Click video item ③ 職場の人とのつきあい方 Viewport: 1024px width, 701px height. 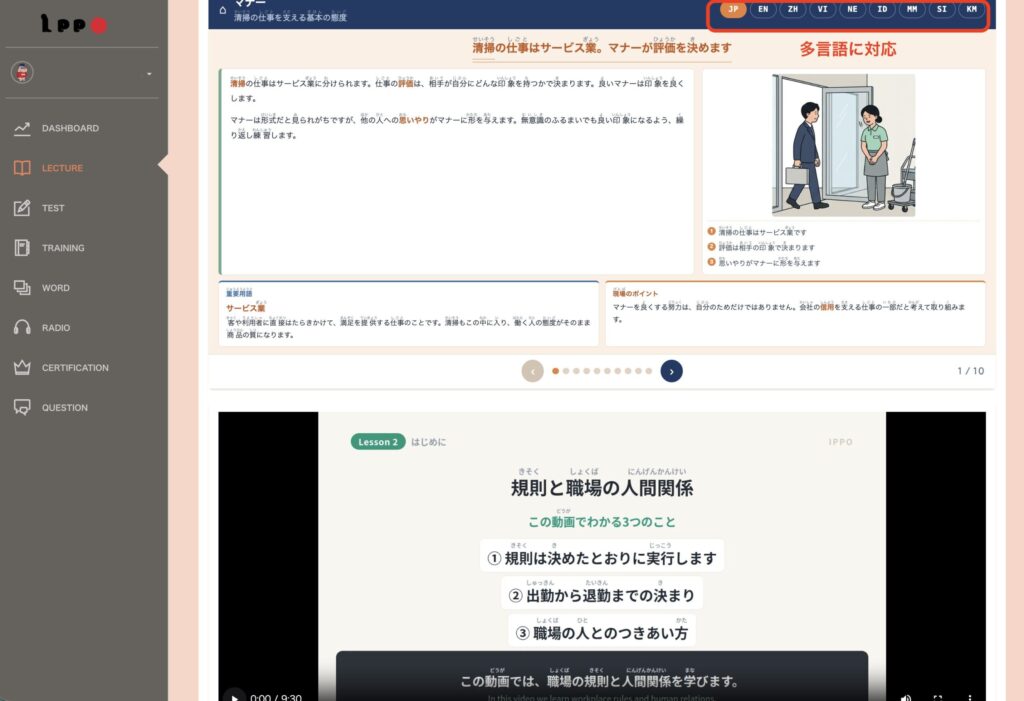[x=601, y=632]
